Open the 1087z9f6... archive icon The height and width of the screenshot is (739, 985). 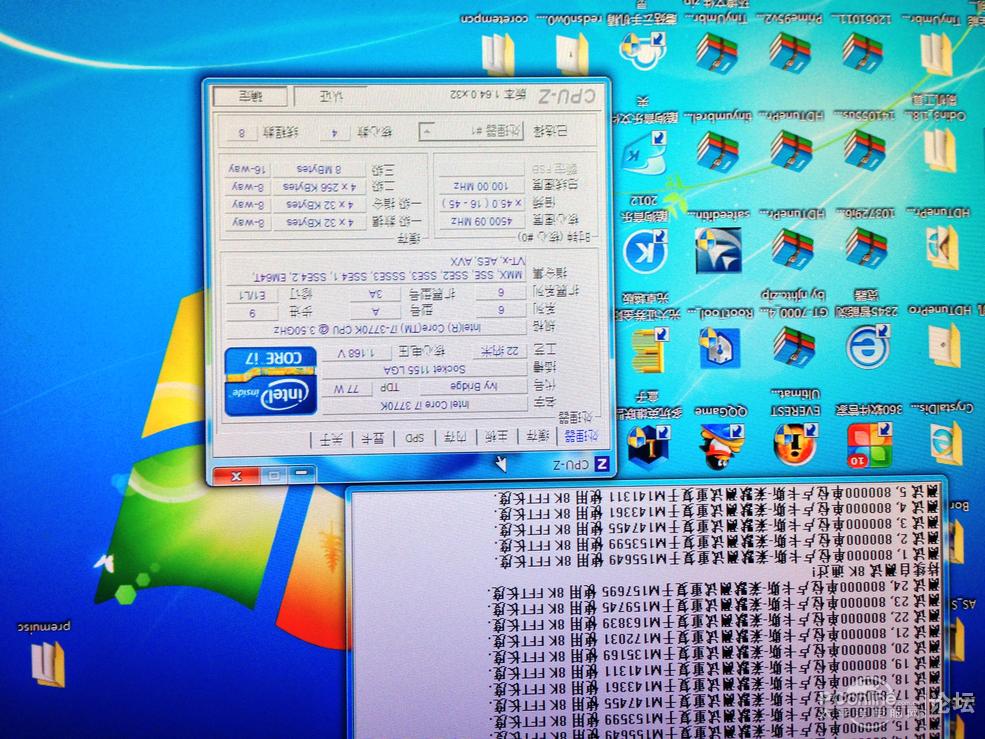click(866, 249)
